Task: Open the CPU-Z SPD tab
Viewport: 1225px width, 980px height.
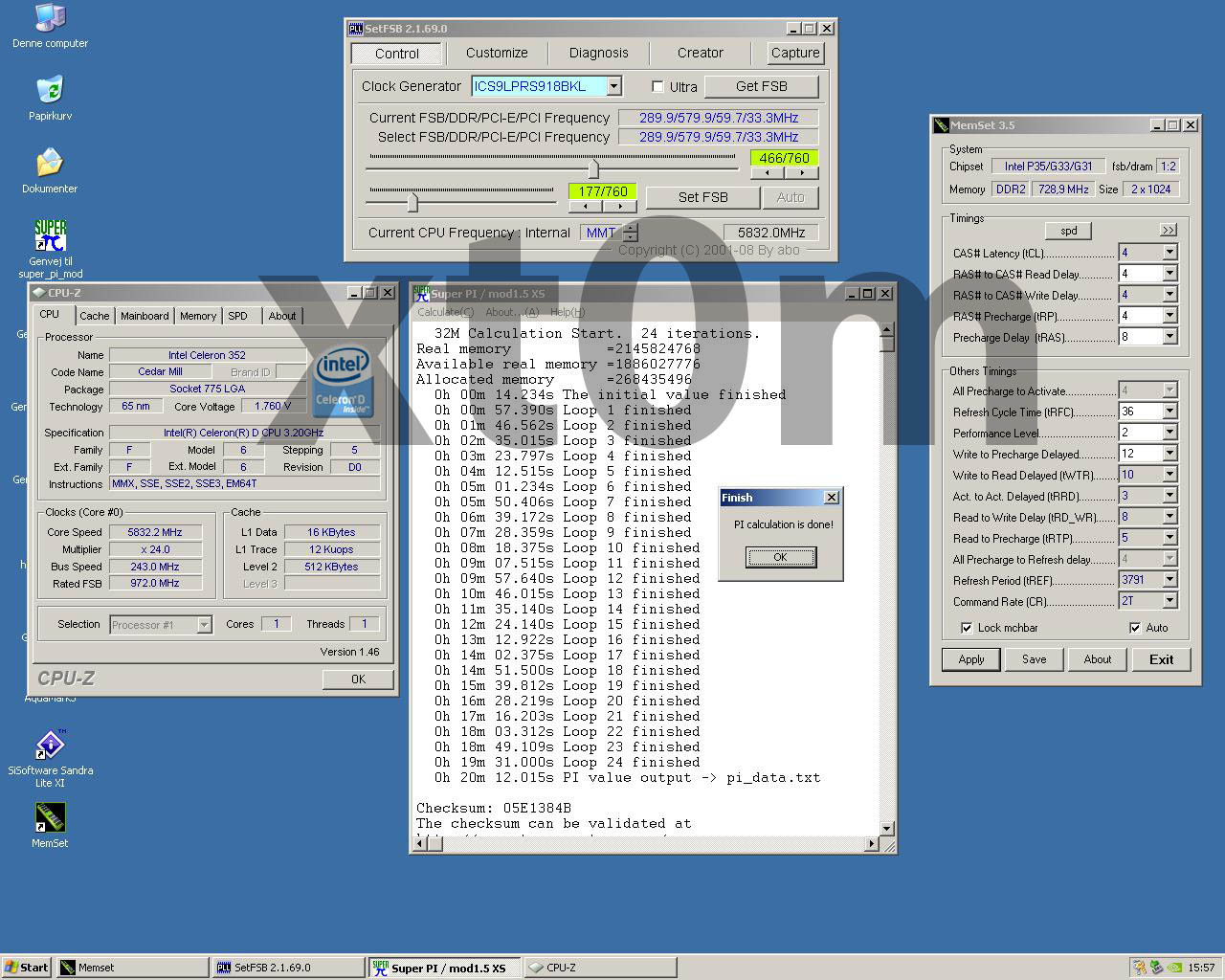Action: [x=238, y=316]
